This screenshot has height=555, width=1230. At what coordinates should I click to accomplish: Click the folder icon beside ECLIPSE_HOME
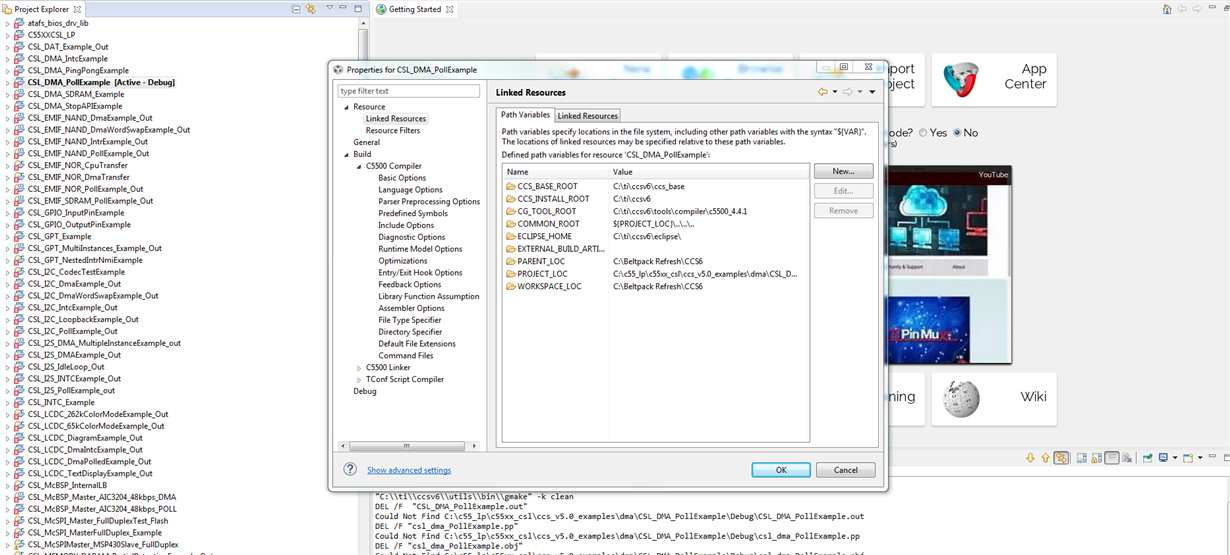tap(511, 236)
